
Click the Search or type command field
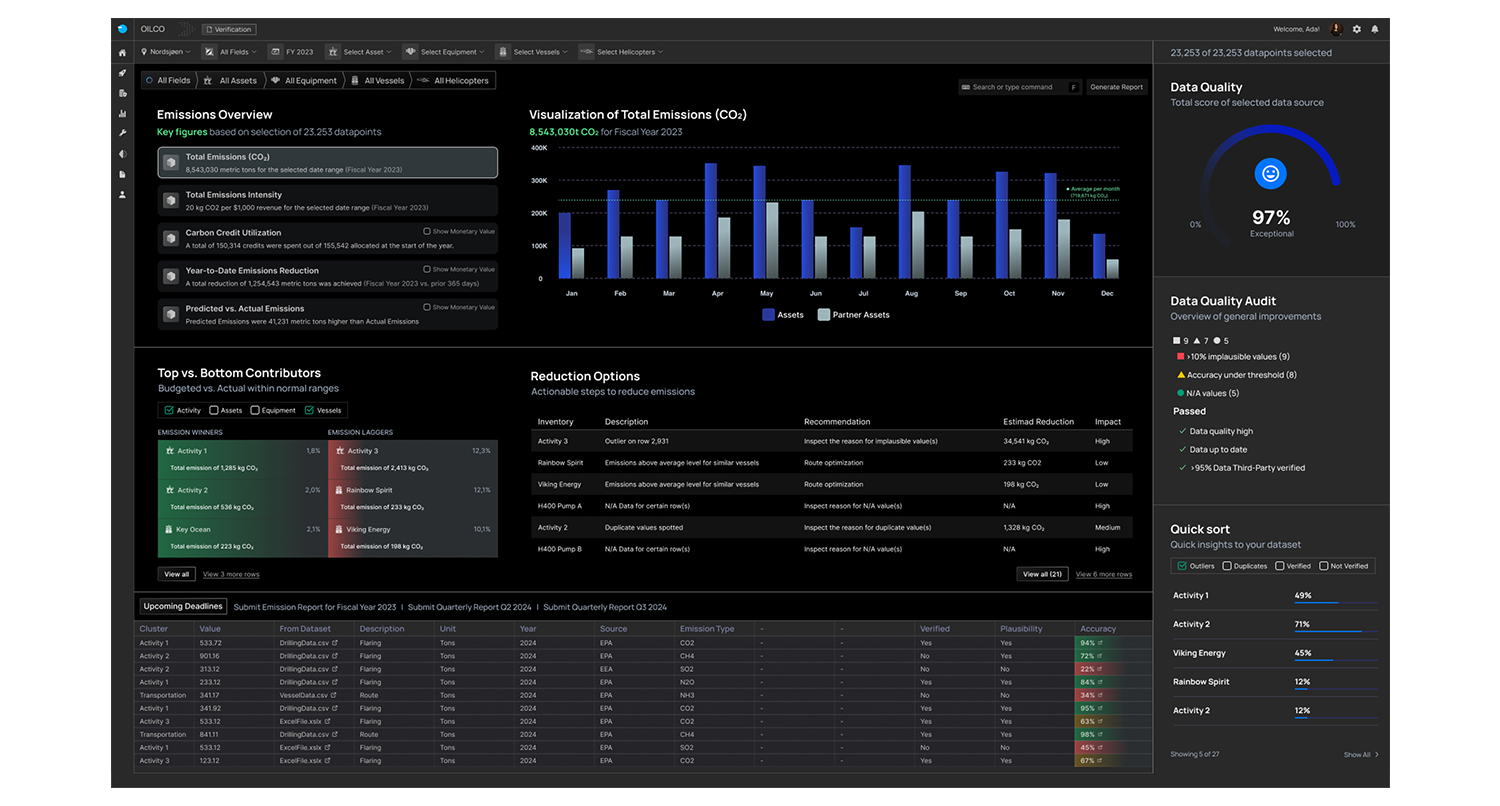(1012, 87)
